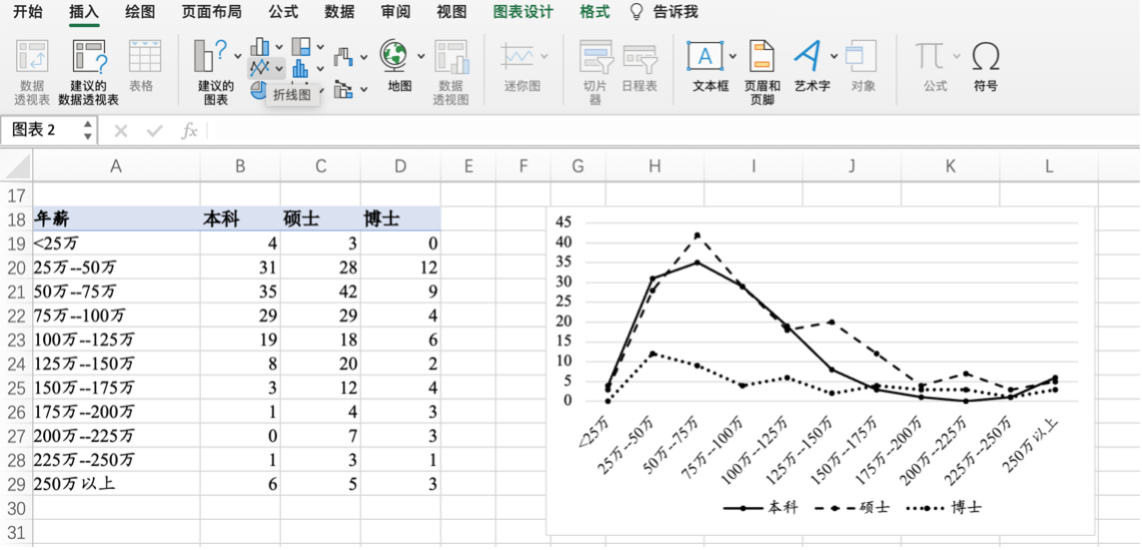
Task: Select the column chart icon in ribbon
Action: (x=260, y=46)
